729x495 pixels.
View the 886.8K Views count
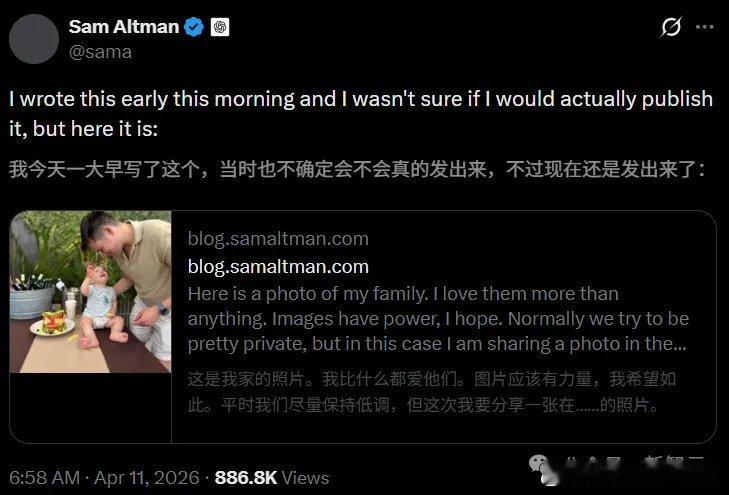[x=272, y=478]
